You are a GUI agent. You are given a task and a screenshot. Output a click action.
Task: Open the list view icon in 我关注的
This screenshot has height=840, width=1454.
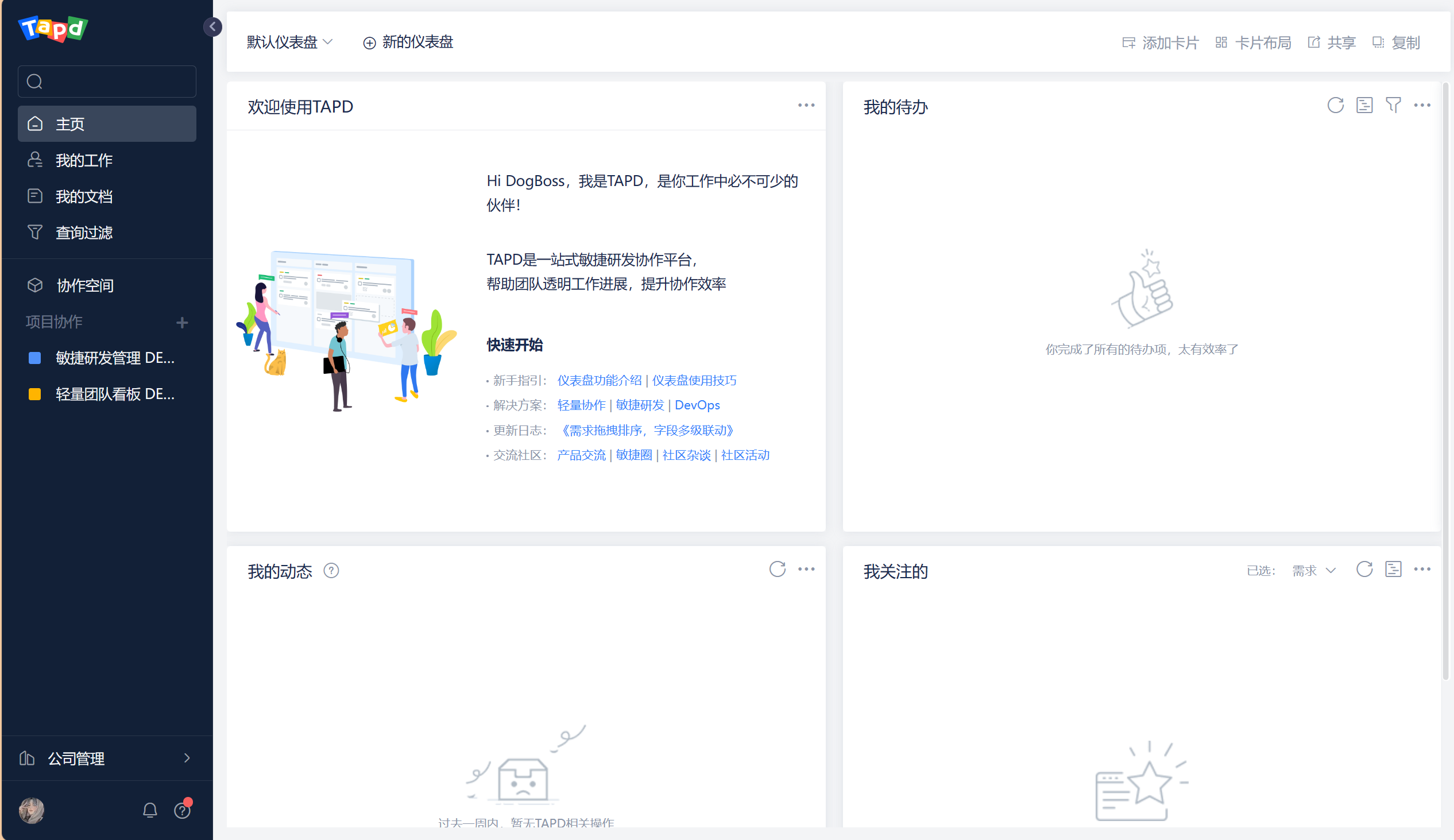(x=1393, y=570)
